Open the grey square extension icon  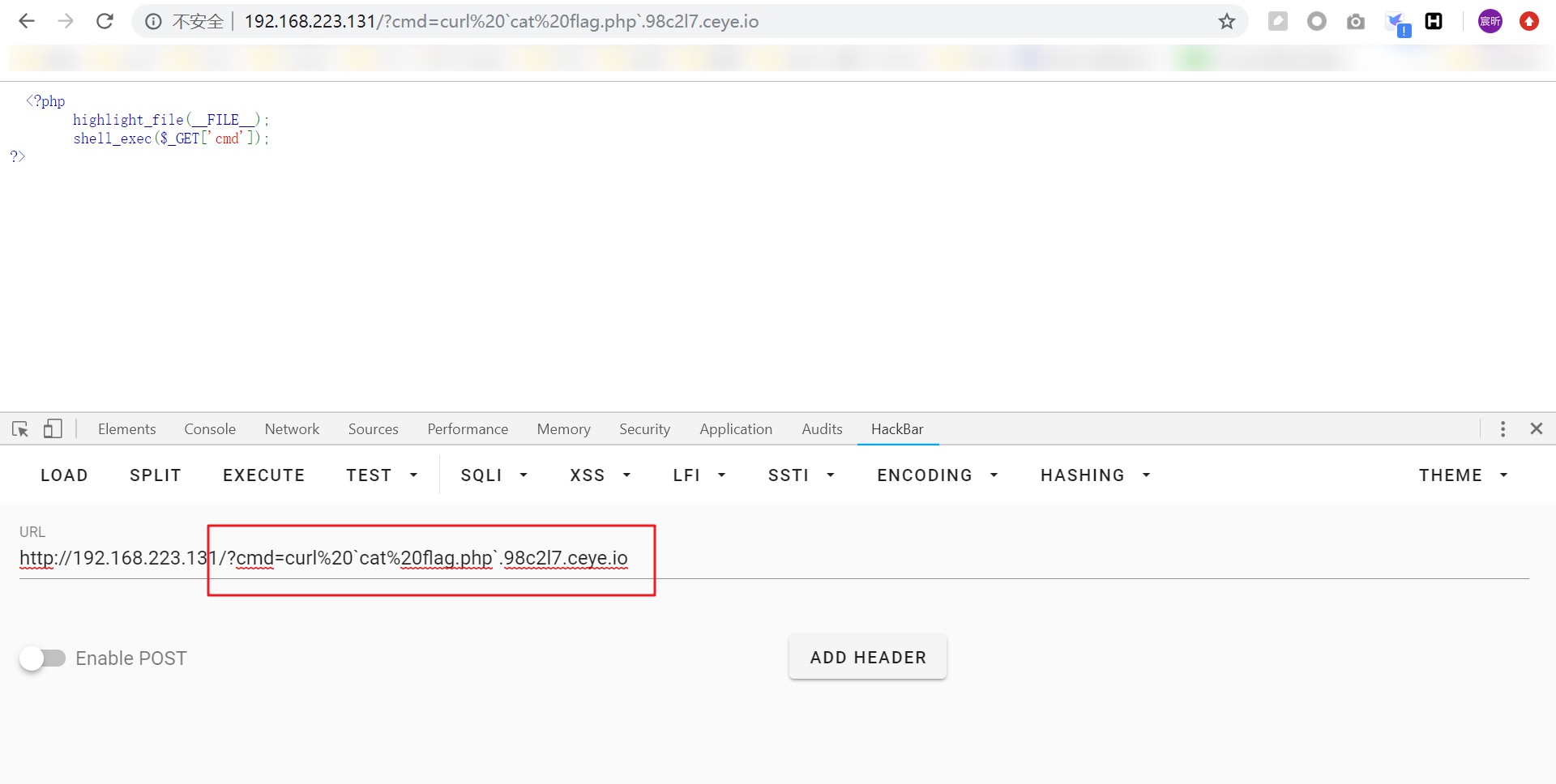1278,21
